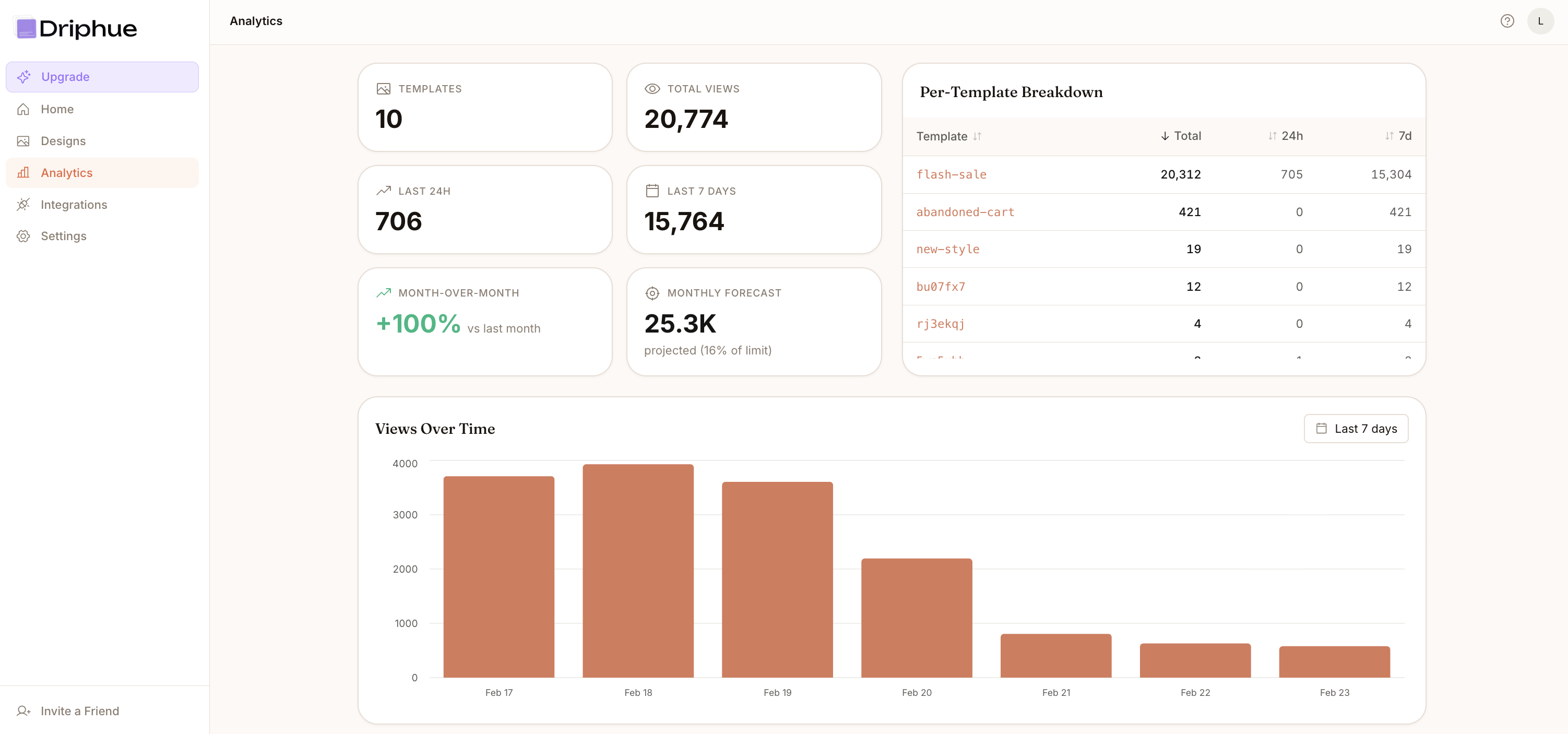Open the Last 7 days range dropdown
The width and height of the screenshot is (1568, 734).
[x=1356, y=429]
